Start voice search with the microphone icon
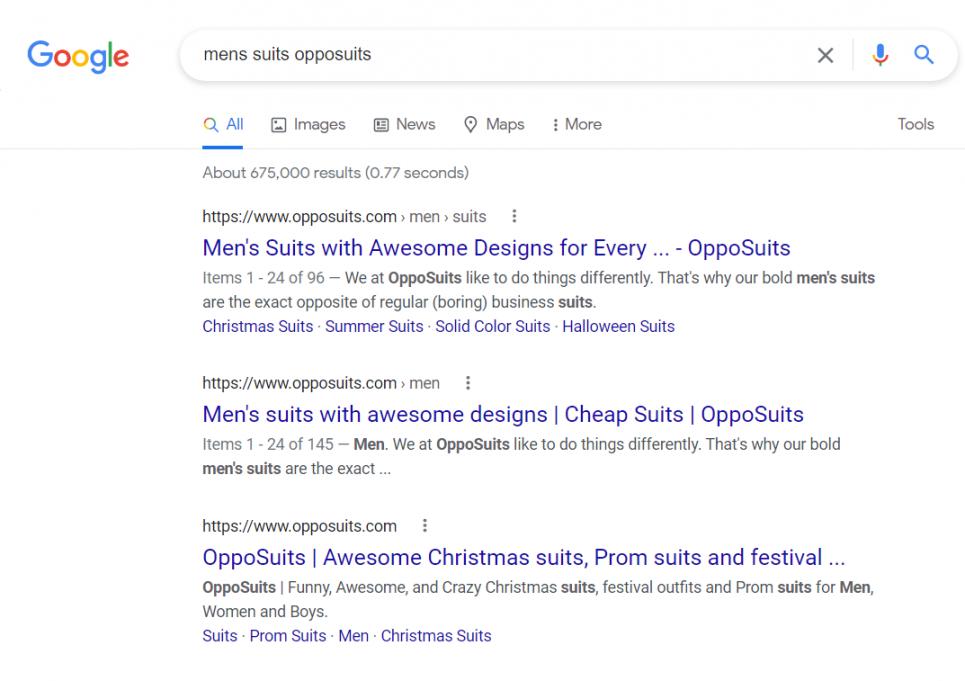Viewport: 965px width, 681px height. tap(880, 55)
